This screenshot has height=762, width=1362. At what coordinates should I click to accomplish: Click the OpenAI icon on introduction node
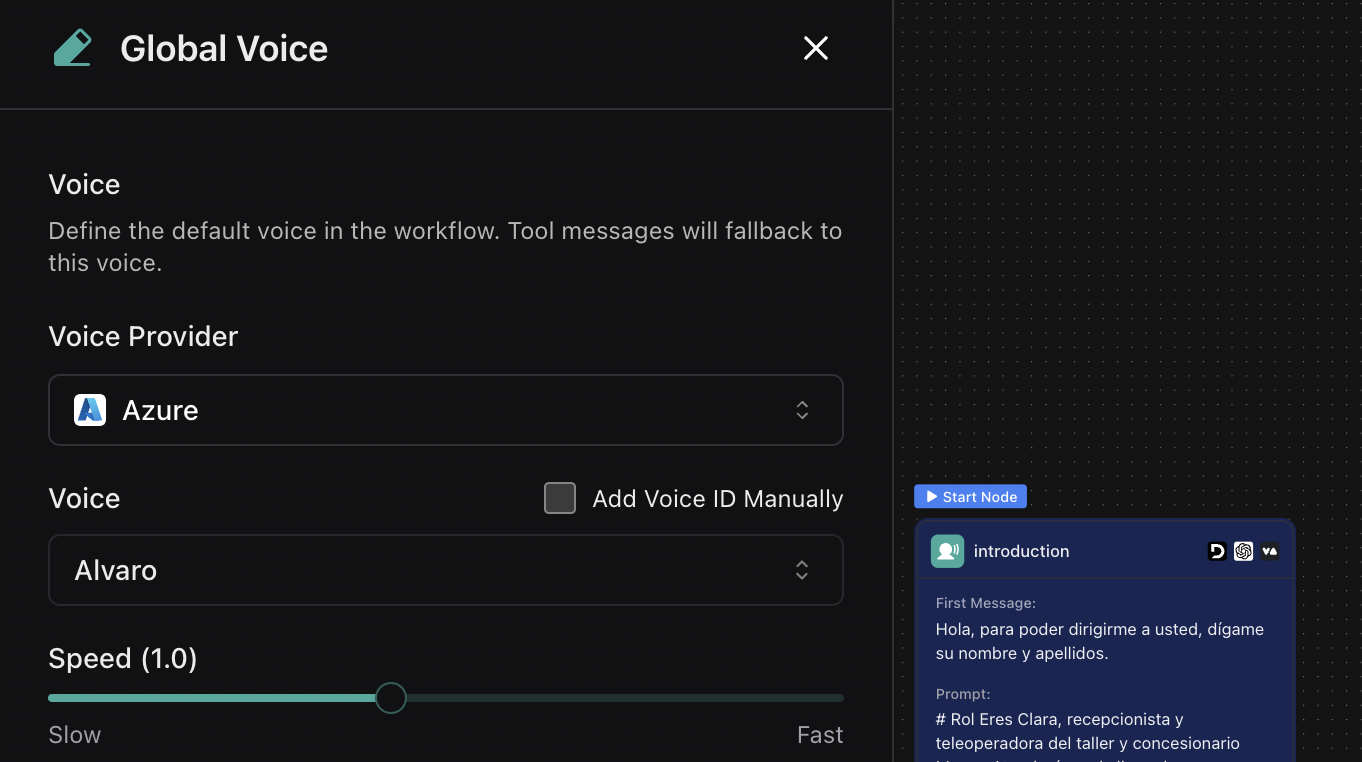coord(1243,551)
